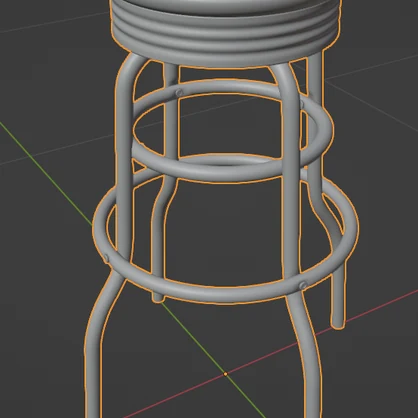
Task: Select the orange object origin point
Action: tap(226, 374)
